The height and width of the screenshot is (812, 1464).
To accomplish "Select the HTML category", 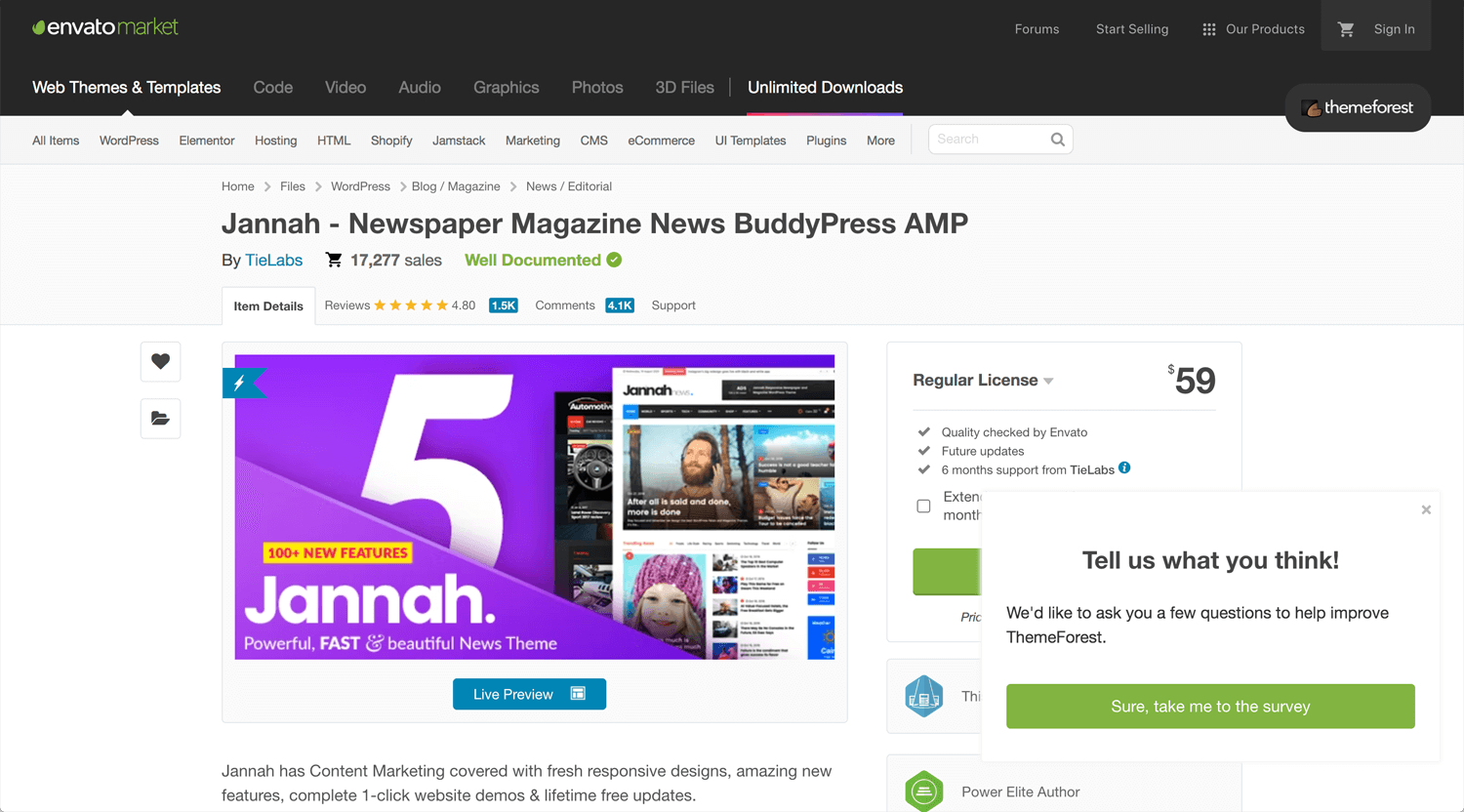I will tap(334, 141).
